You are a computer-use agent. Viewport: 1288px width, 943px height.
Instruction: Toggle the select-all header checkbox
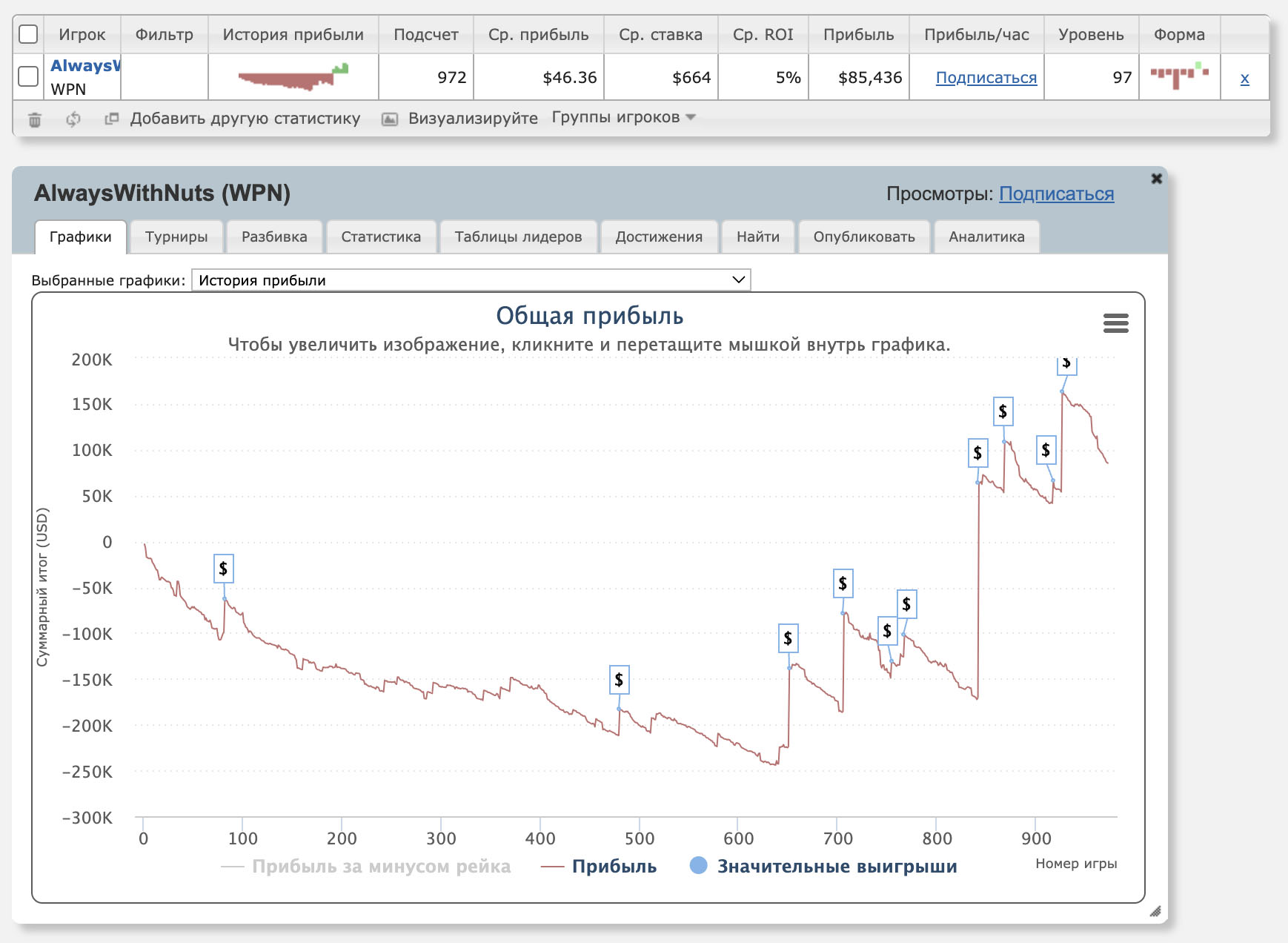click(x=28, y=34)
